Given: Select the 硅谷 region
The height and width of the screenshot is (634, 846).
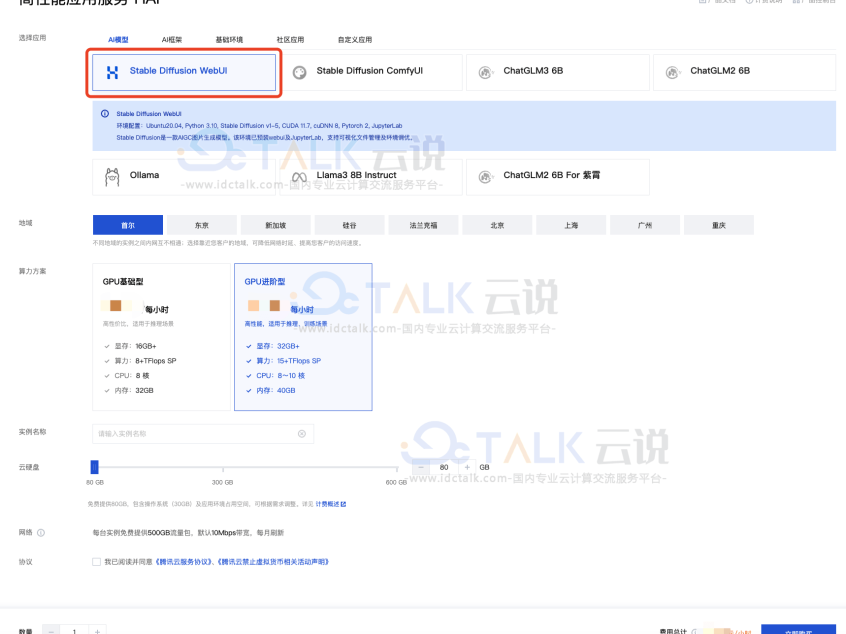Looking at the screenshot, I should click(x=350, y=225).
